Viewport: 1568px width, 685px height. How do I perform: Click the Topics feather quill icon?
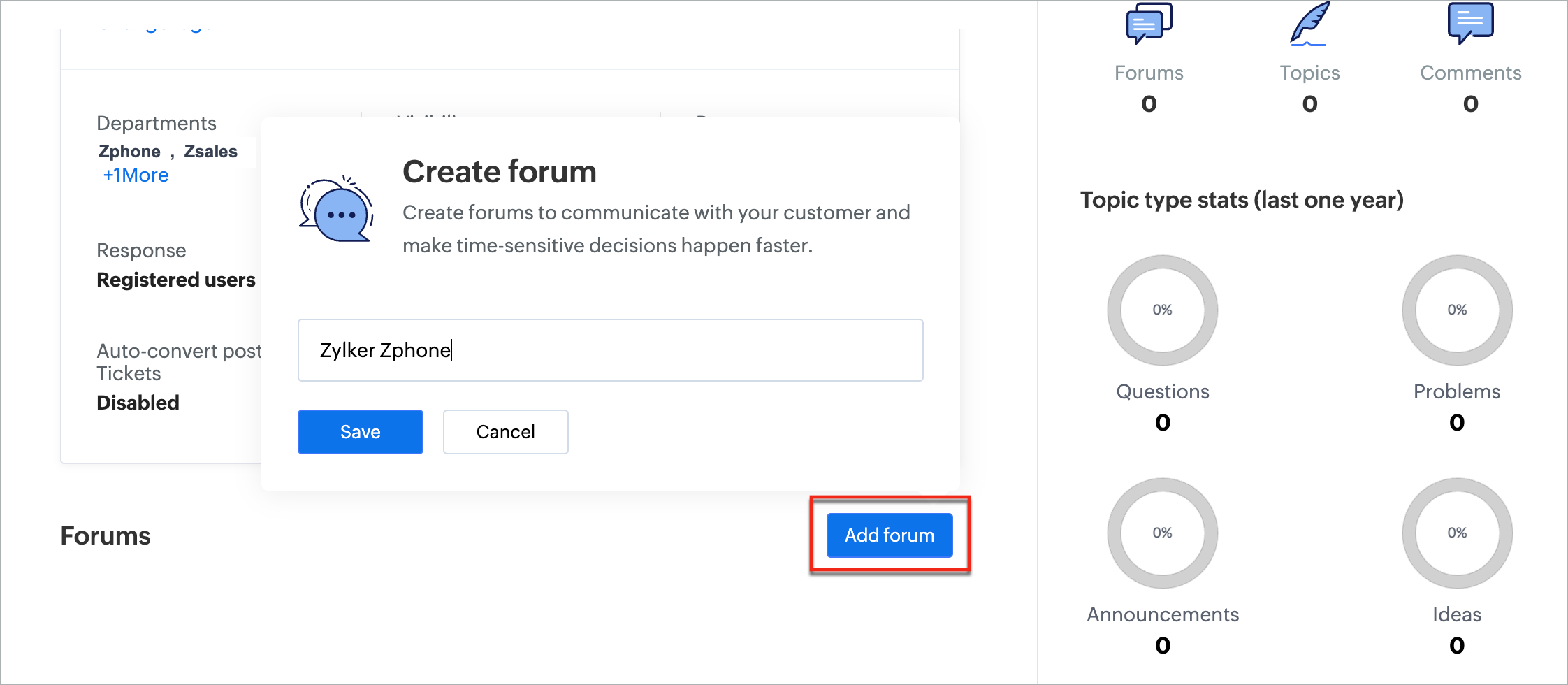click(x=1309, y=24)
